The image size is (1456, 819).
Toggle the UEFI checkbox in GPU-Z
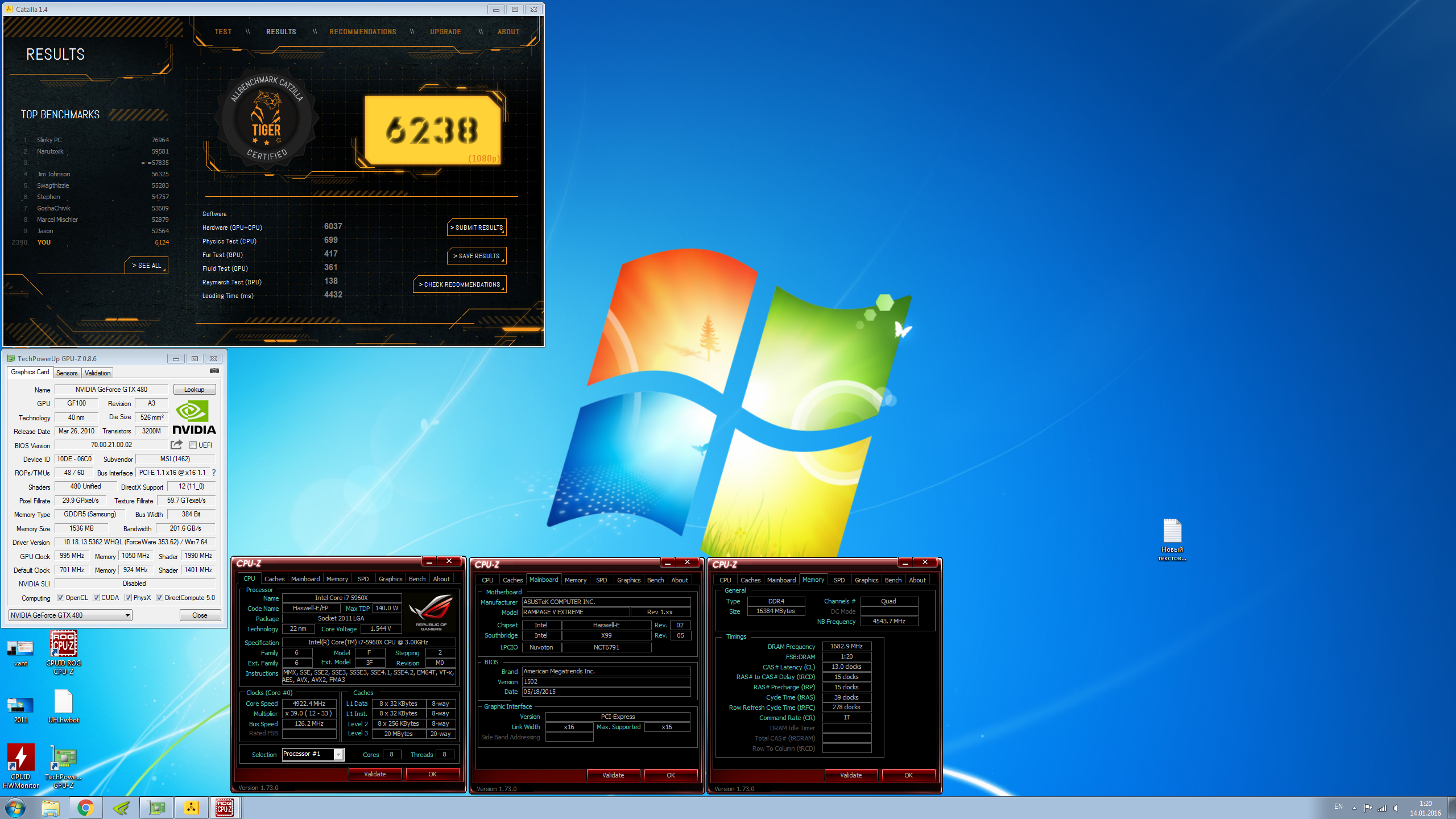pos(193,445)
